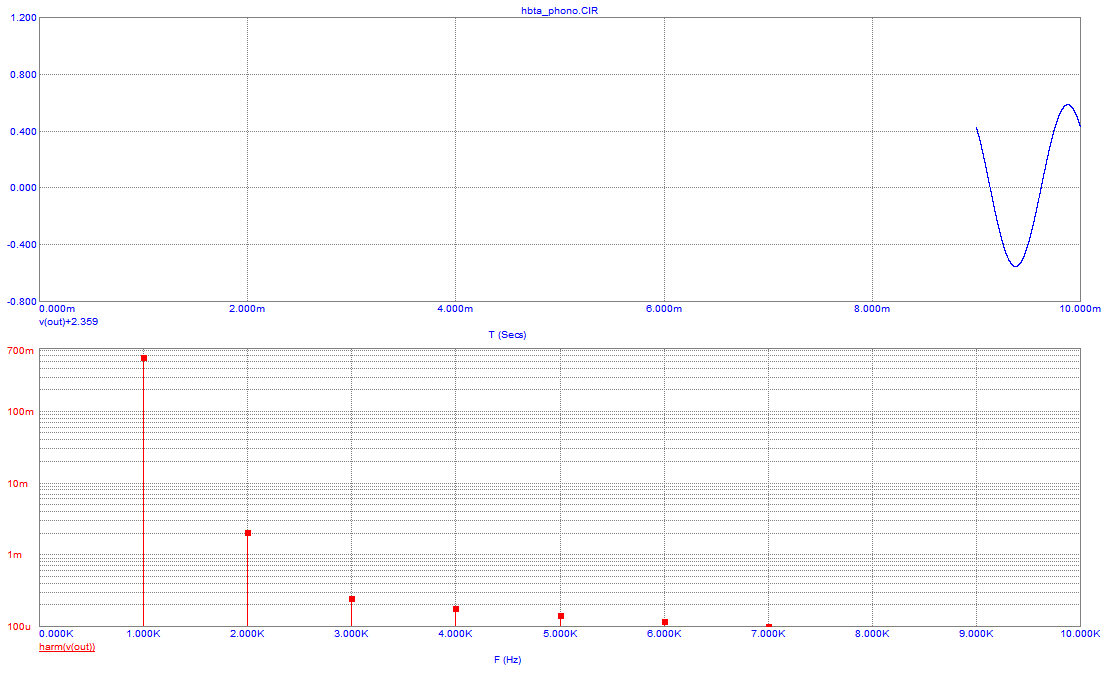Click the 4 kHz harmonic marker
1107x677 pixels.
[x=456, y=609]
